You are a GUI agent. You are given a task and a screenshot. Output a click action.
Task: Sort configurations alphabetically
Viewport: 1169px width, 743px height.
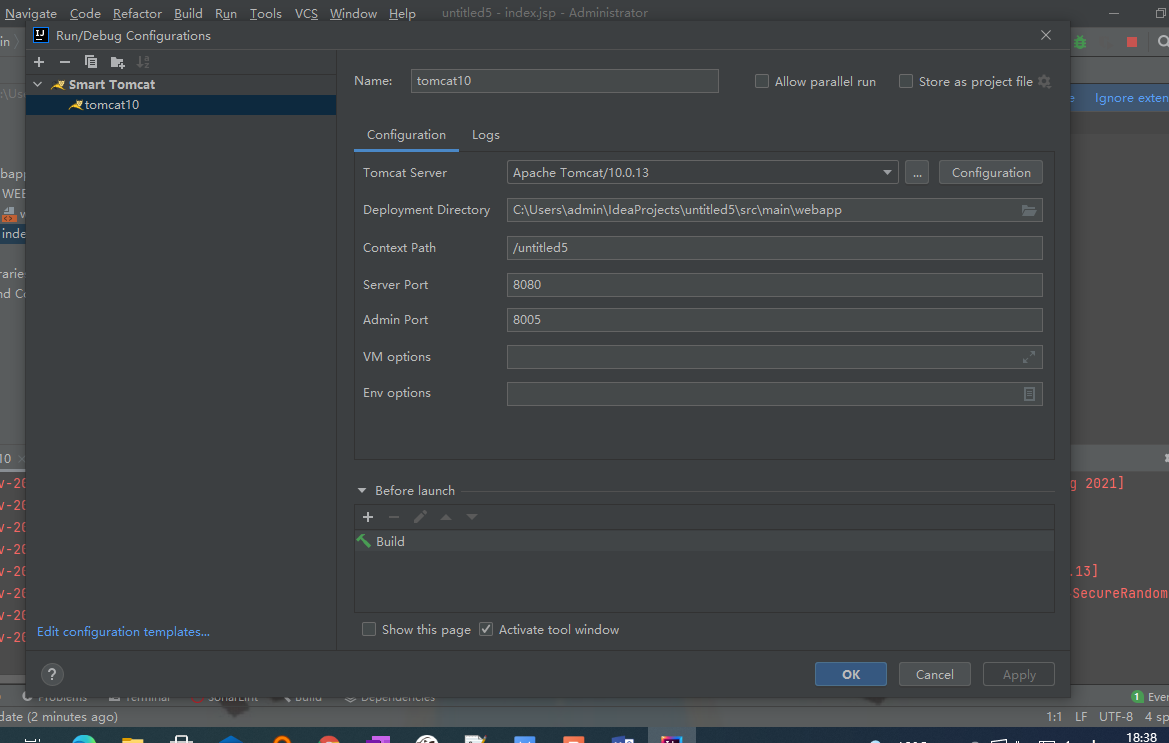[143, 62]
